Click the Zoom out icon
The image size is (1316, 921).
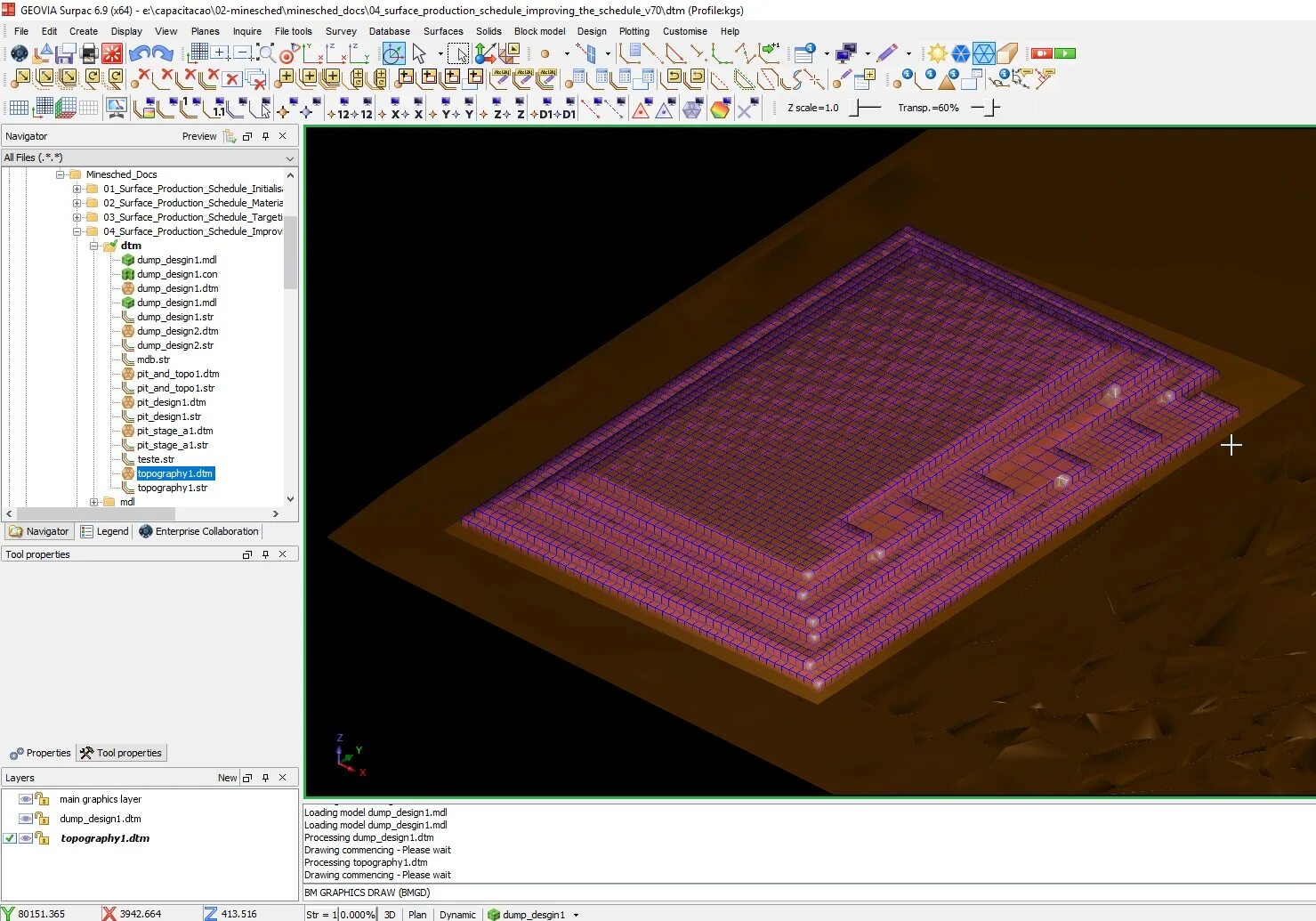click(x=242, y=53)
